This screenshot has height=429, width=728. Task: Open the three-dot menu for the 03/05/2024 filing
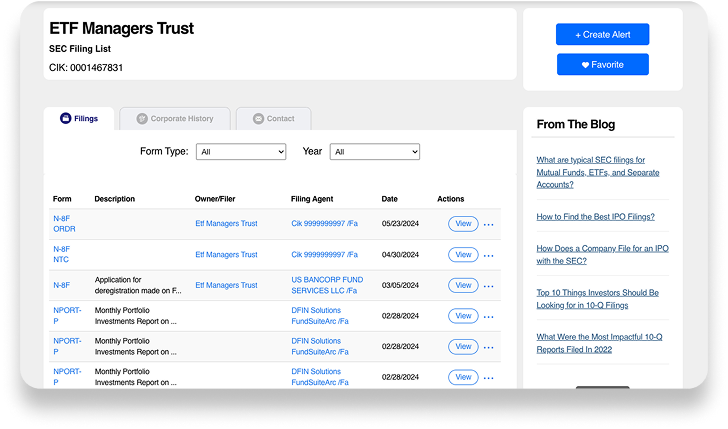click(489, 286)
